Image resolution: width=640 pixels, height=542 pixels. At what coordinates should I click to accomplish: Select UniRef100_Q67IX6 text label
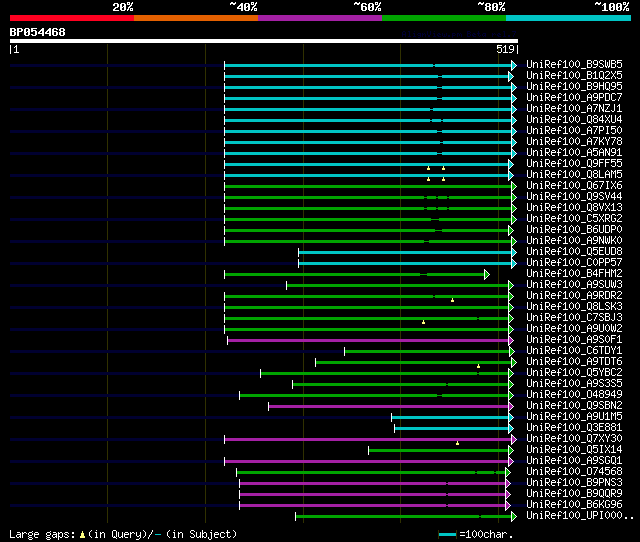(x=574, y=186)
